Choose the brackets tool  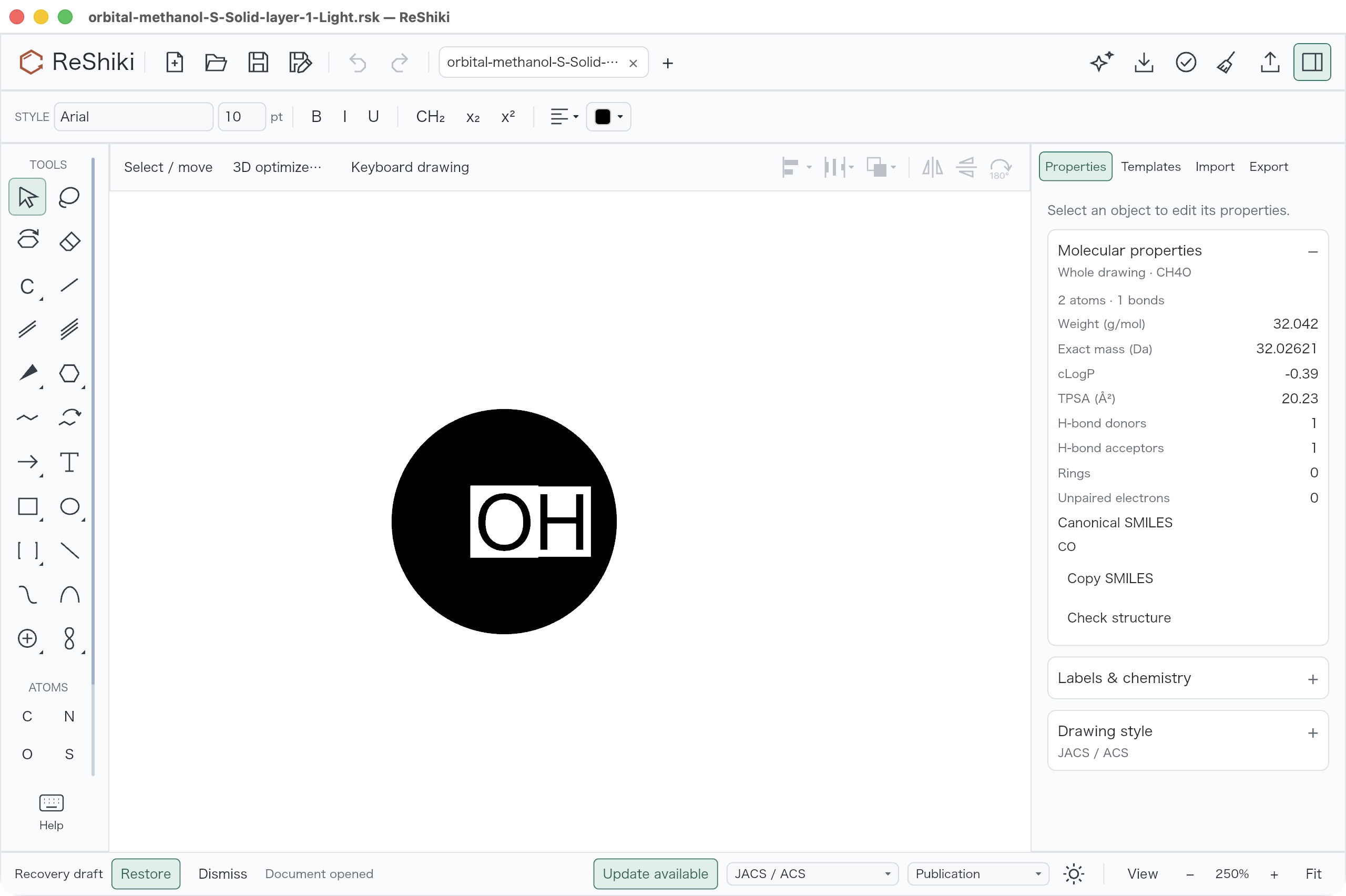[27, 551]
